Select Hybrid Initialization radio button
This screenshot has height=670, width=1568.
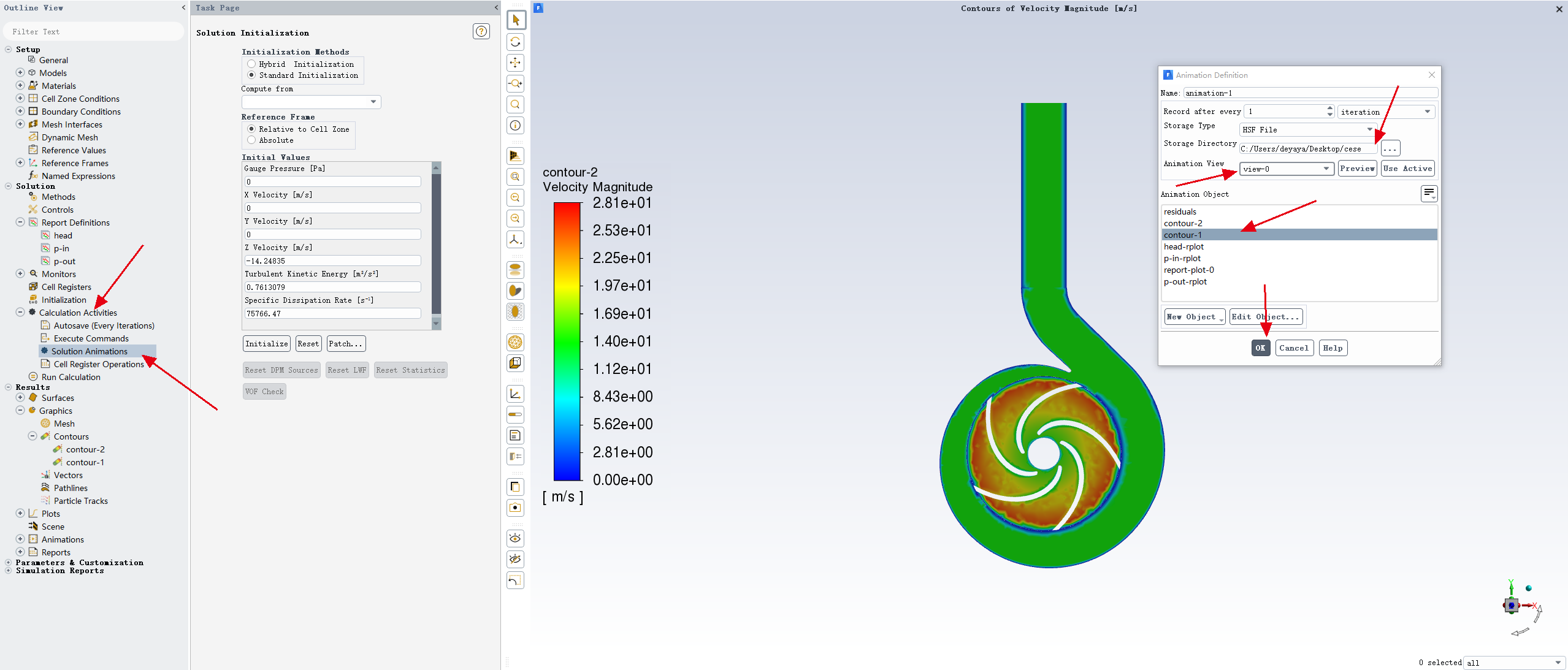(251, 64)
